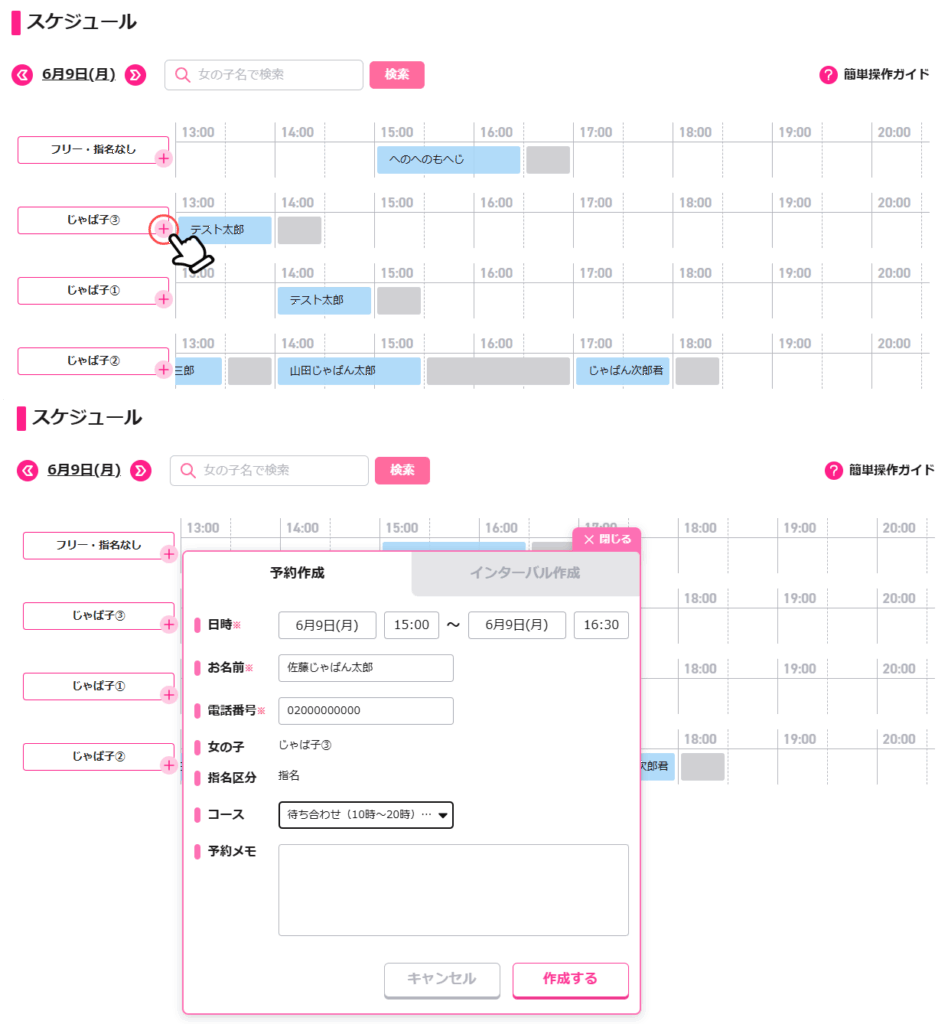Click the next day arrow in top schedule

136,75
